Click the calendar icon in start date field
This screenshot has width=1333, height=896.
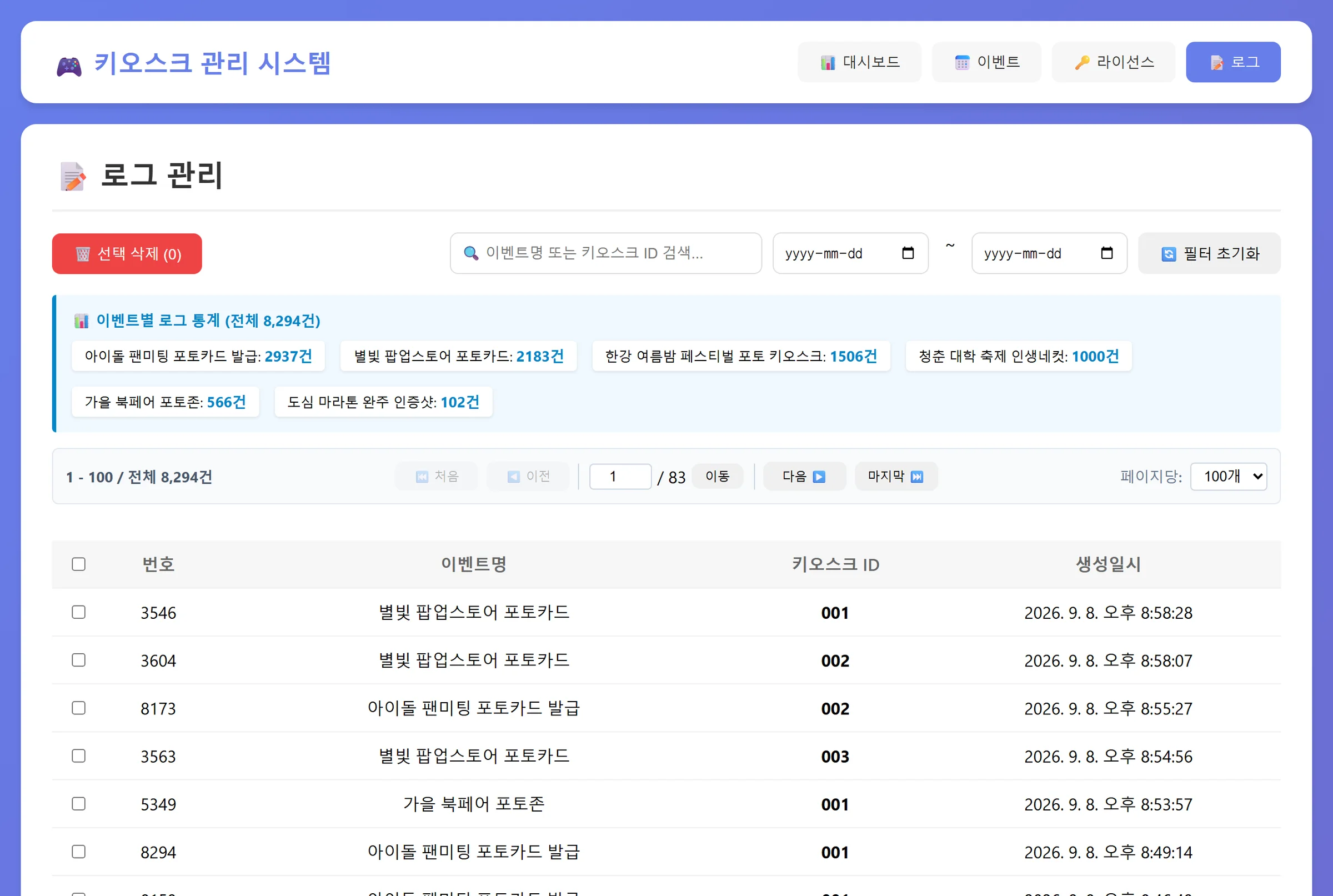(x=908, y=253)
